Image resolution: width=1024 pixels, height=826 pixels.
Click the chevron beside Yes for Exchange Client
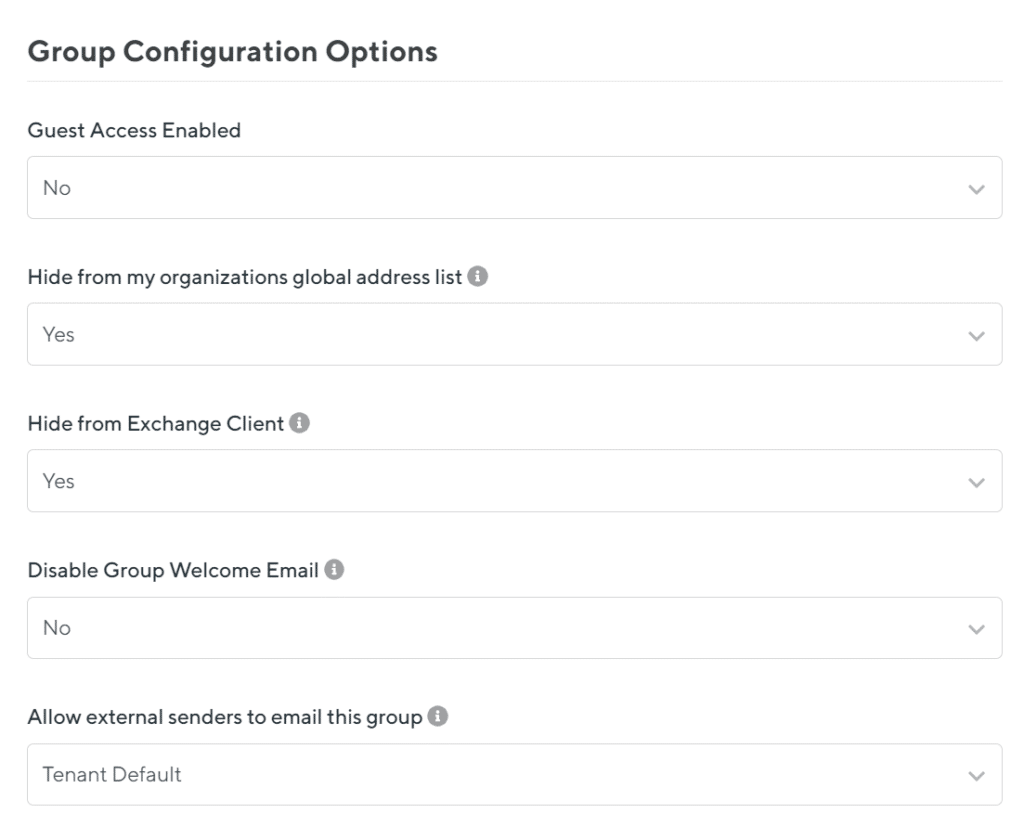click(974, 481)
